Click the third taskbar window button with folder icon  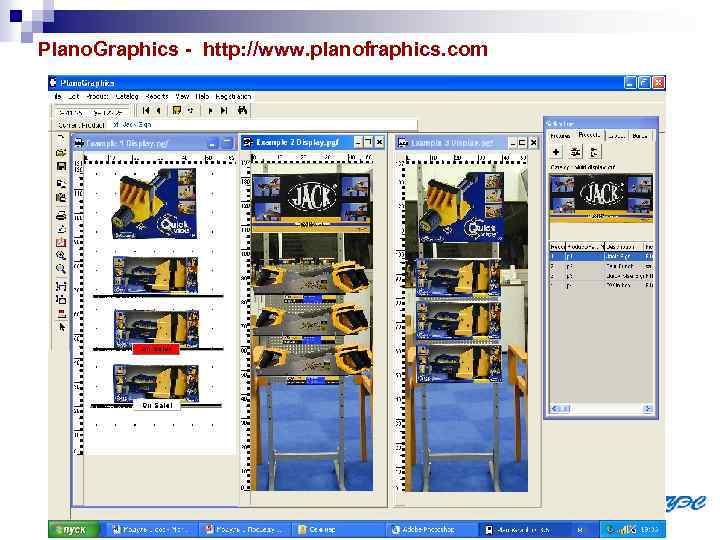point(338,529)
